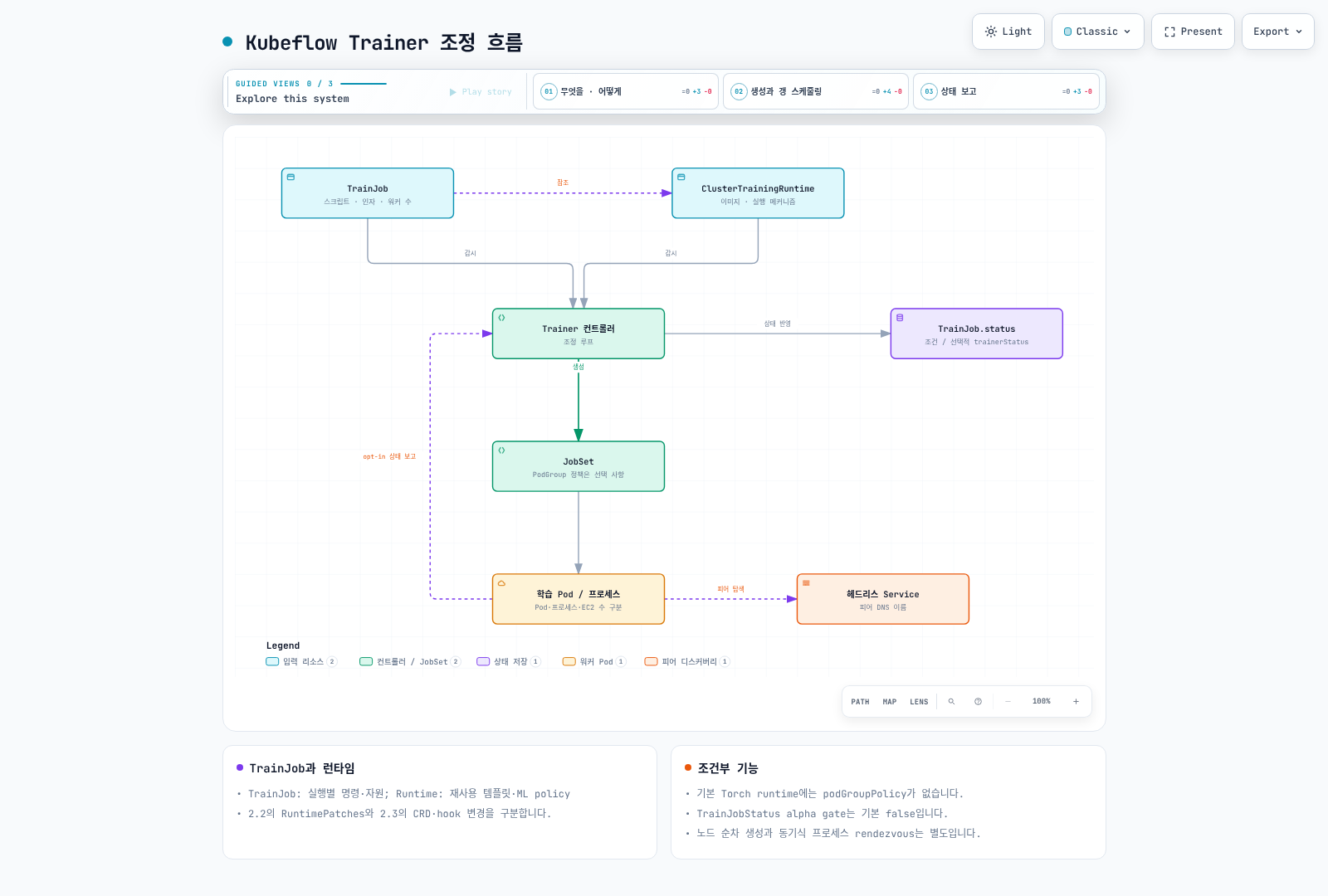Open the Classic style dropdown
The image size is (1328, 896).
[x=1098, y=32]
